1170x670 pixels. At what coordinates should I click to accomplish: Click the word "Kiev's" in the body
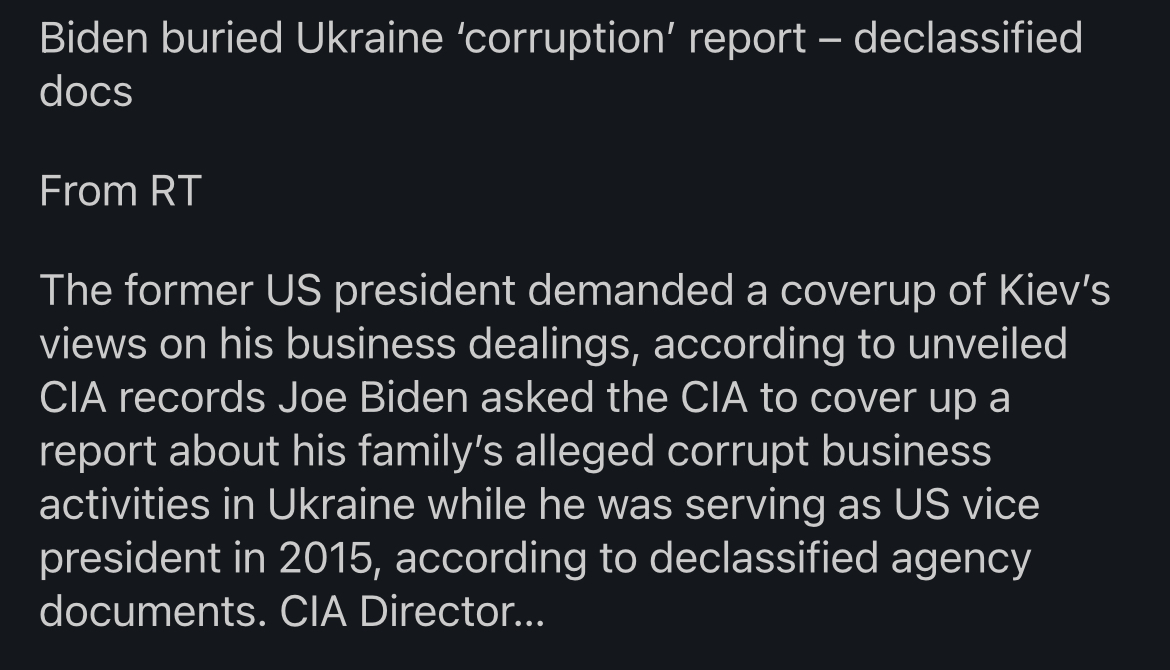pos(1055,291)
